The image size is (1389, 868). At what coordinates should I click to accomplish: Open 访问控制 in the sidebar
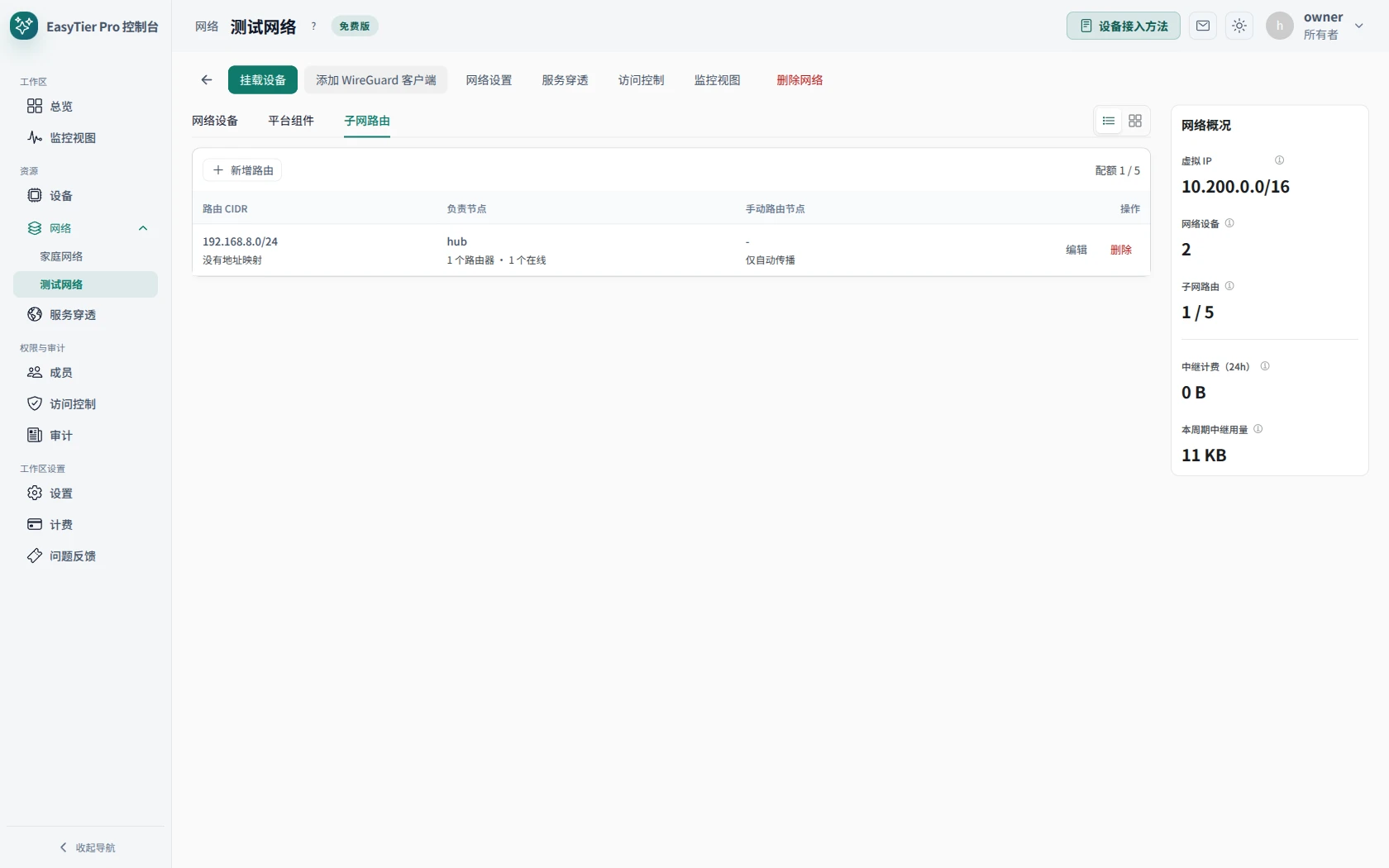point(85,403)
